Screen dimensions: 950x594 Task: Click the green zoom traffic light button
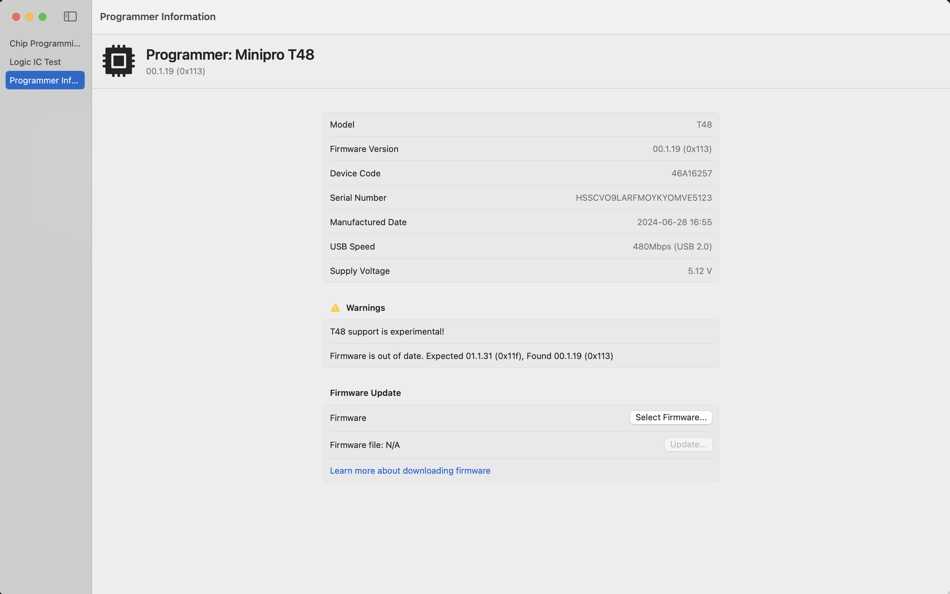point(41,16)
